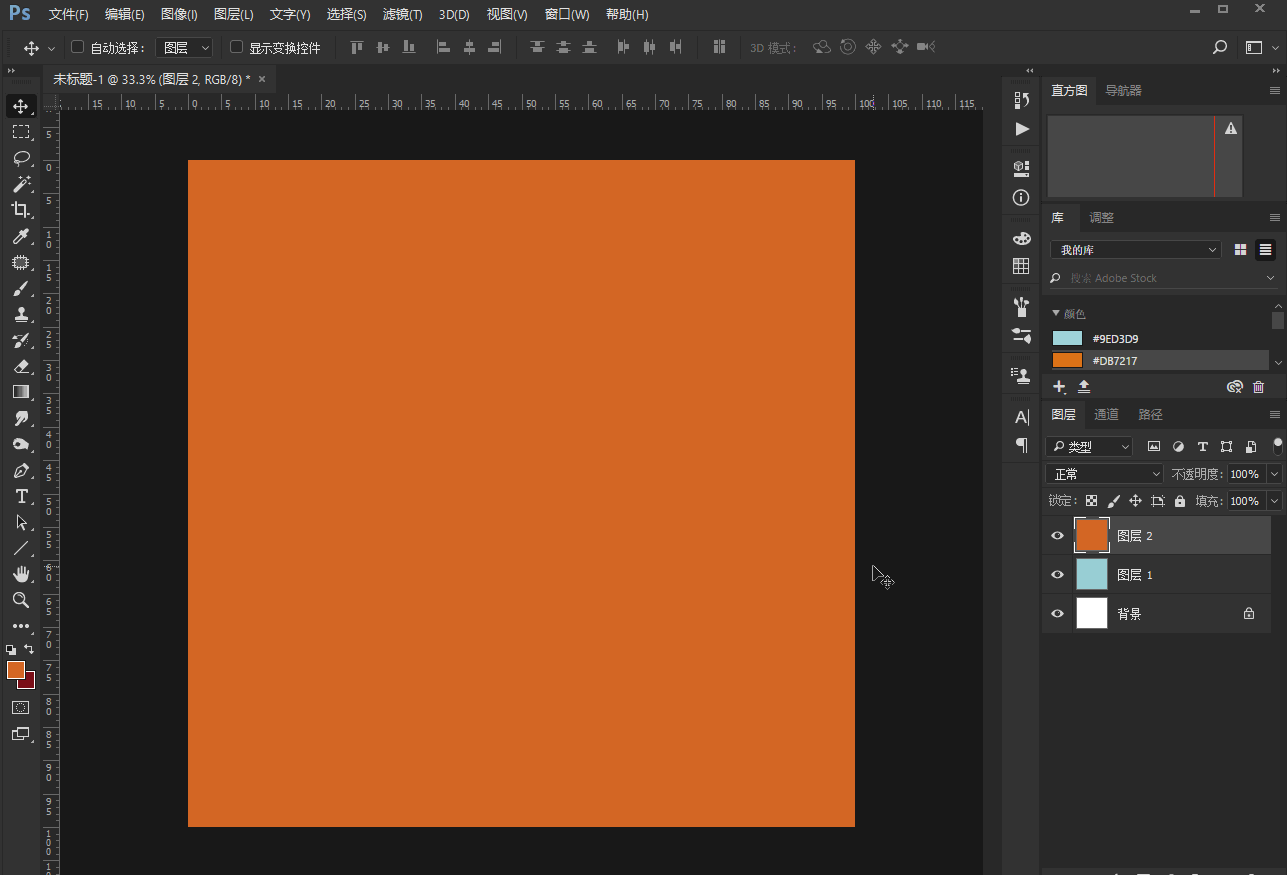Switch to the 通道 tab
This screenshot has width=1287, height=875.
(x=1106, y=415)
